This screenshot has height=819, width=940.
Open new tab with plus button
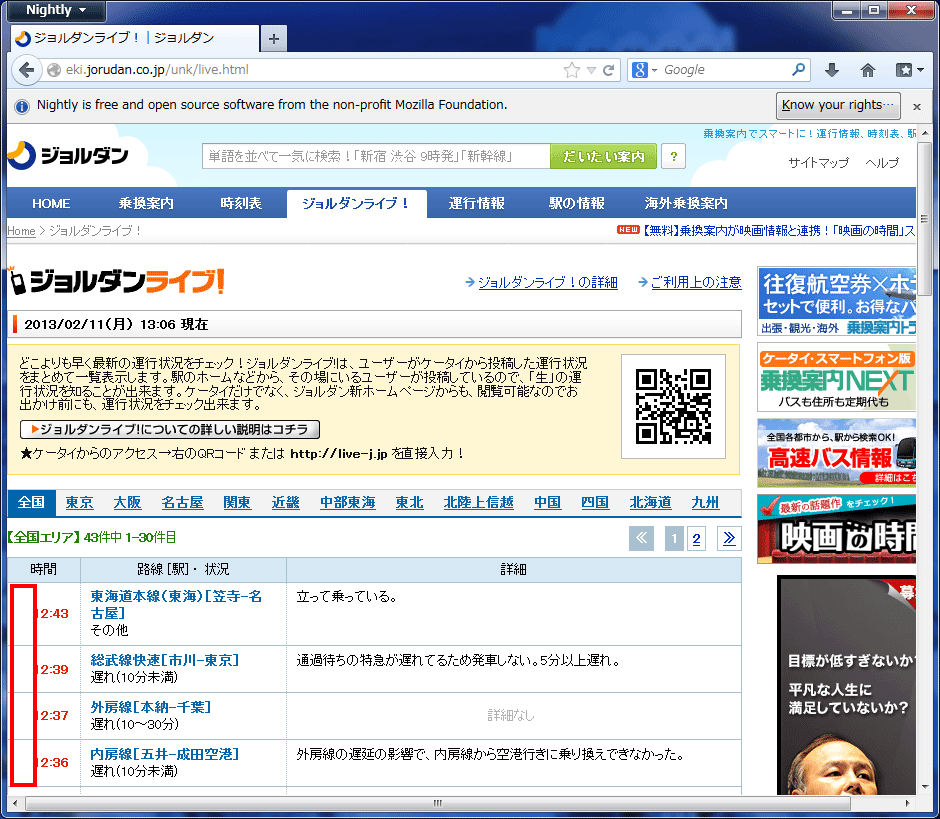(273, 39)
